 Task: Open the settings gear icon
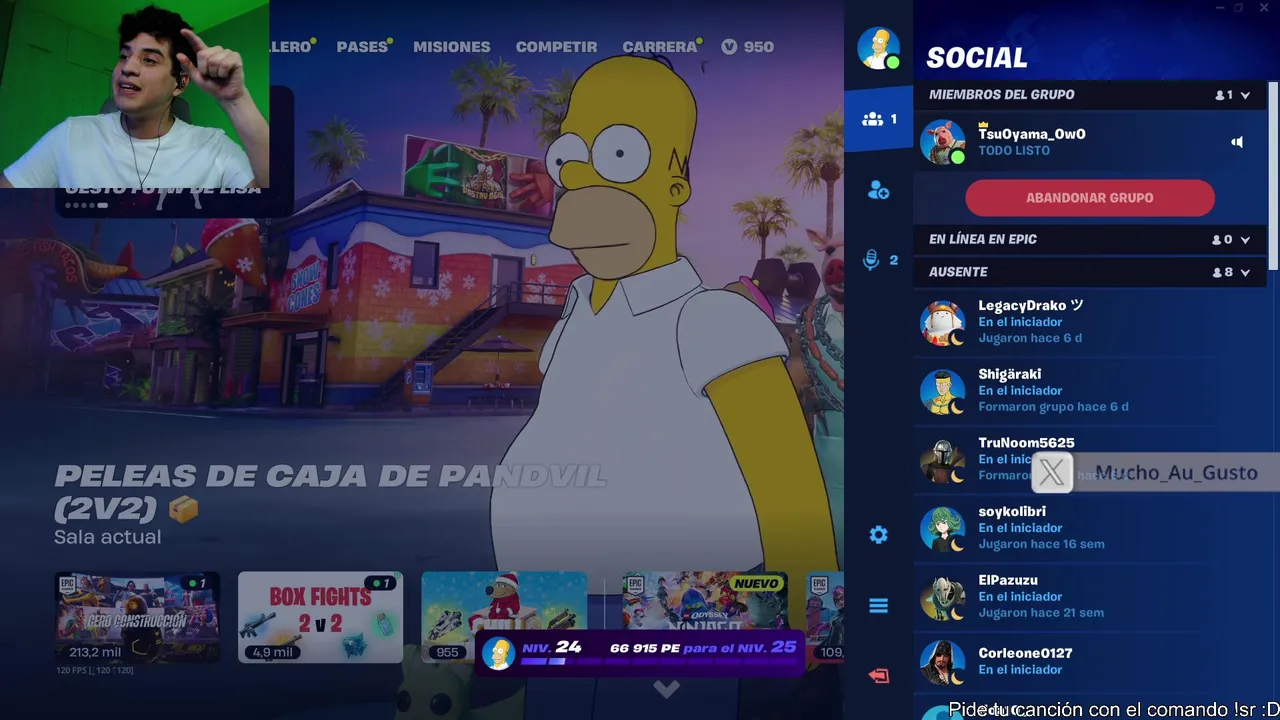[x=878, y=535]
